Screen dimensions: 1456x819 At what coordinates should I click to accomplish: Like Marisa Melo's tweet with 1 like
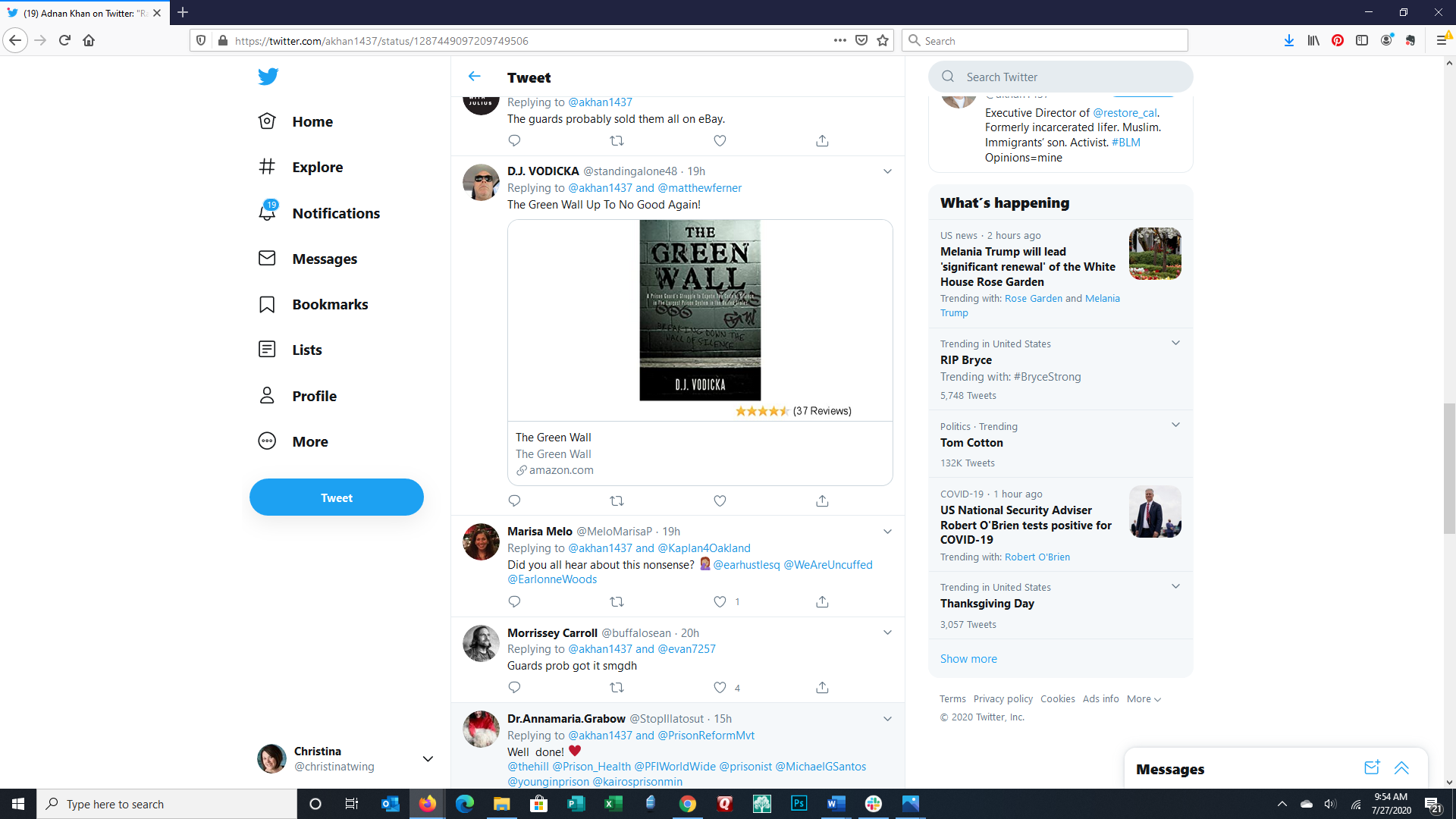720,601
